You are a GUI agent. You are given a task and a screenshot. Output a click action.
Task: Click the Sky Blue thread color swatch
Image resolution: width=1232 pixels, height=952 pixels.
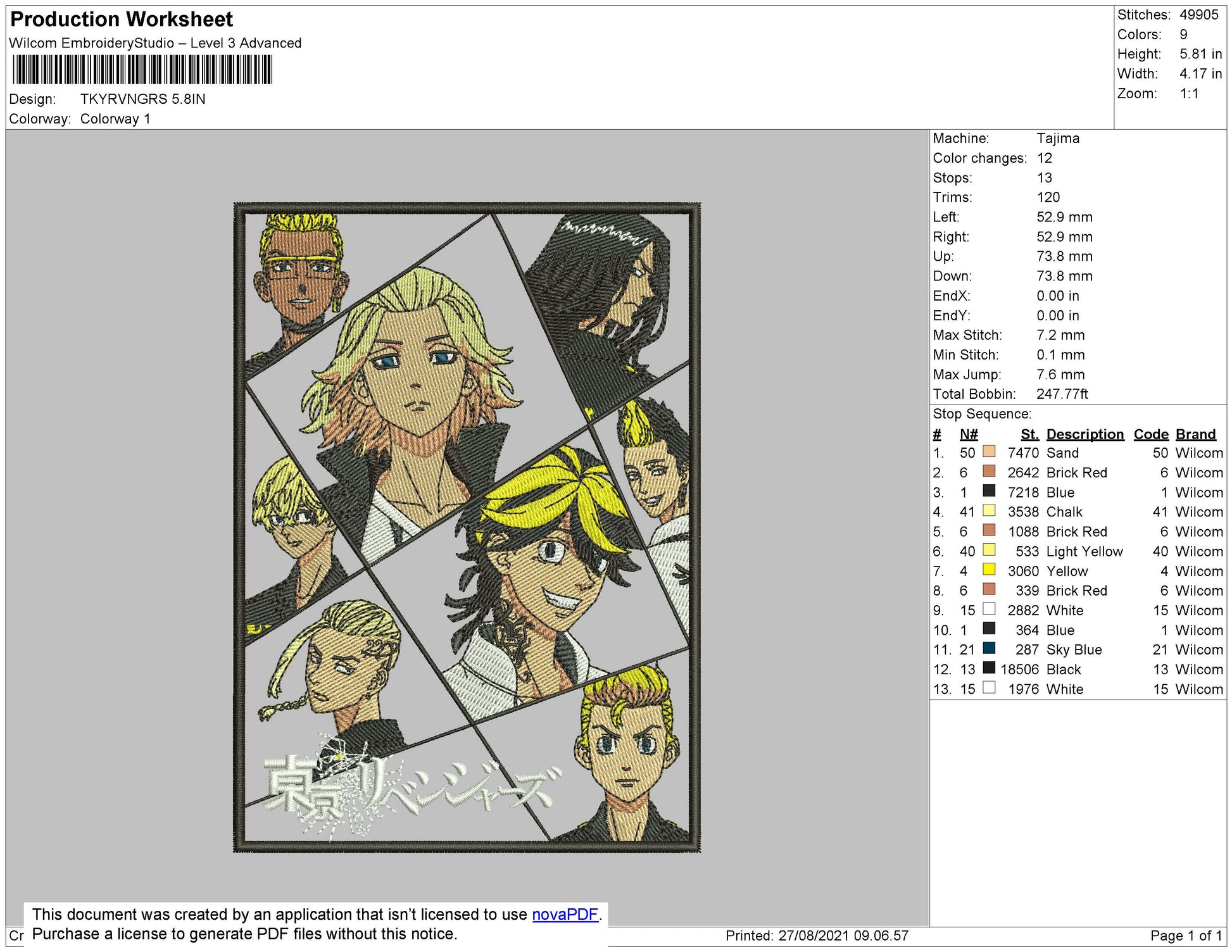point(989,649)
